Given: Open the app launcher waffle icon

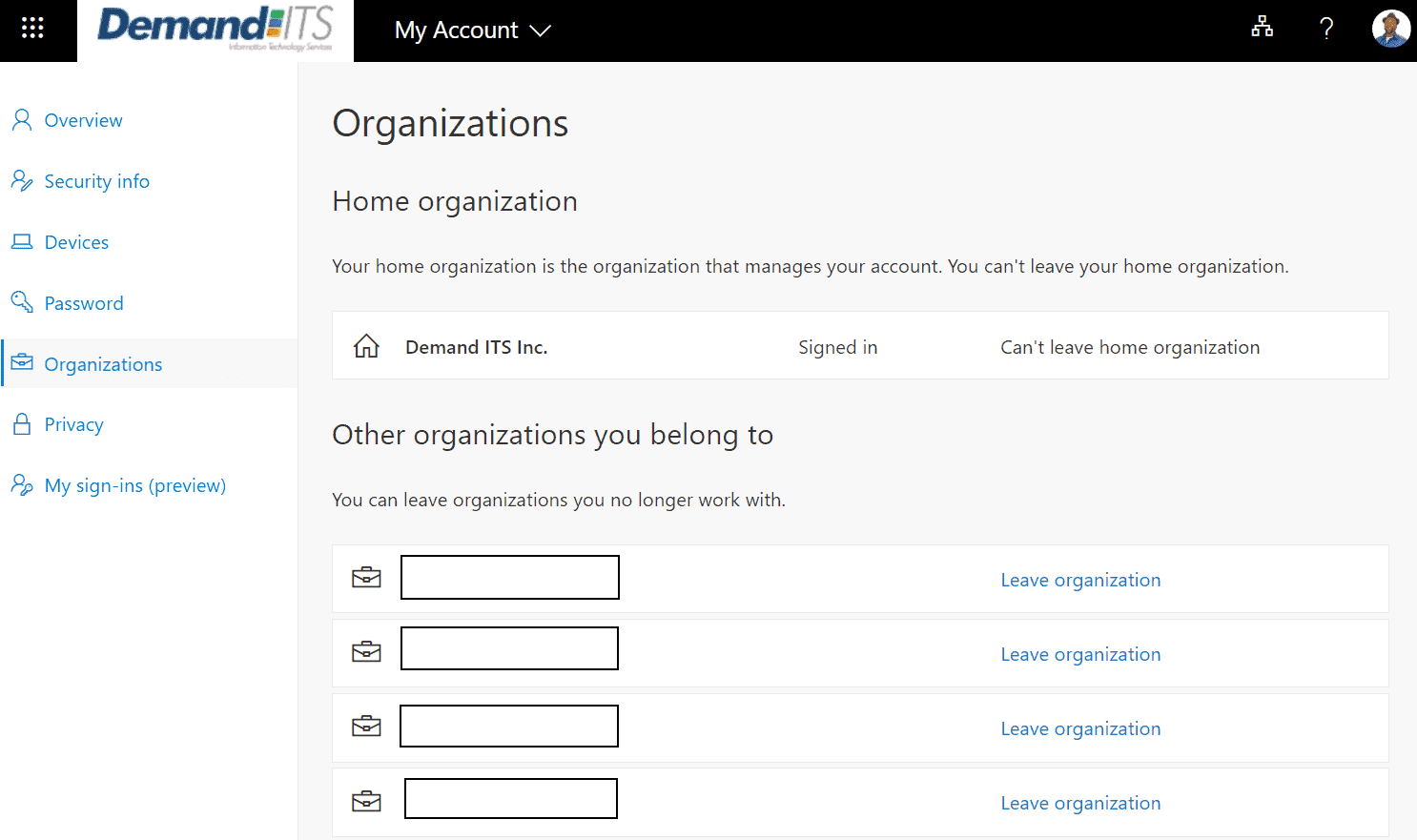Looking at the screenshot, I should click(x=31, y=27).
